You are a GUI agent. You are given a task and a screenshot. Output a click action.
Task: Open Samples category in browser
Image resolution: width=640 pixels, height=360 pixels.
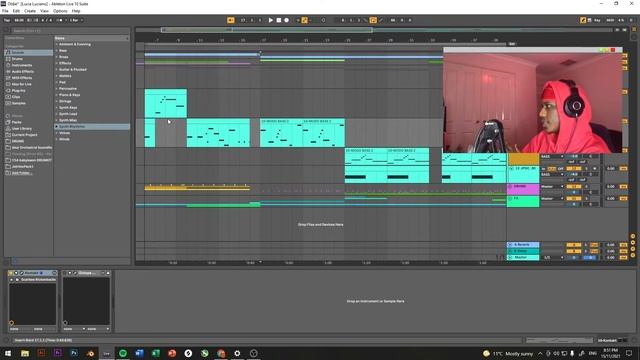pos(29,103)
